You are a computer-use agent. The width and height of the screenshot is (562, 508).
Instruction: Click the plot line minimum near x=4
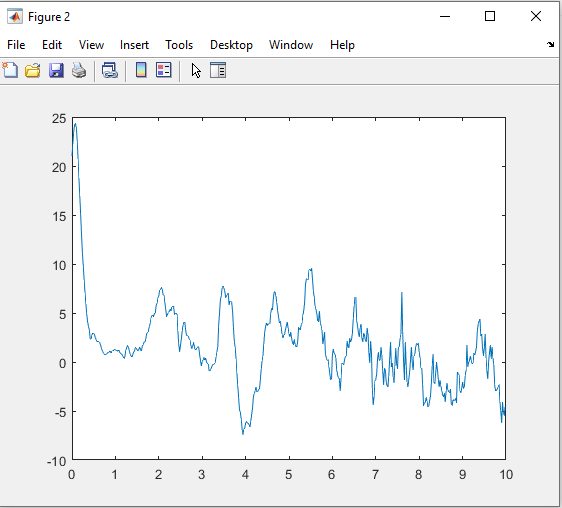click(x=243, y=434)
